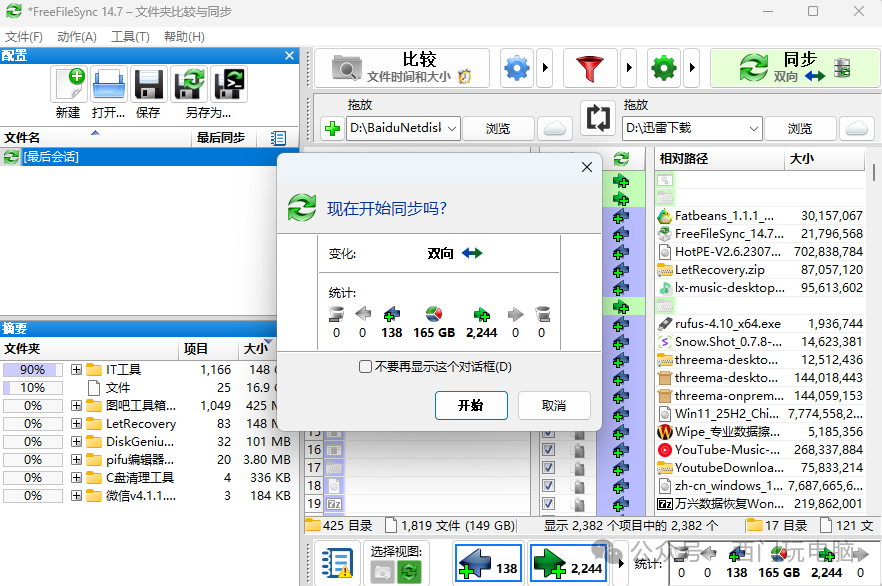Image resolution: width=882 pixels, height=586 pixels.
Task: Open comparison settings blue gear
Action: pos(517,68)
